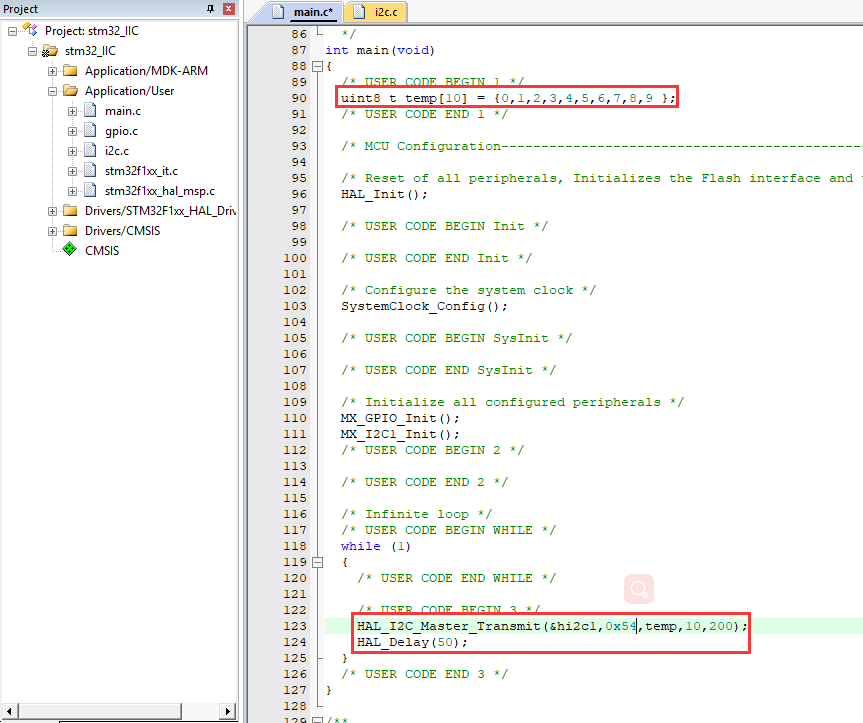Click the stm32_IIC project root icon
This screenshot has width=863, height=723.
29,30
